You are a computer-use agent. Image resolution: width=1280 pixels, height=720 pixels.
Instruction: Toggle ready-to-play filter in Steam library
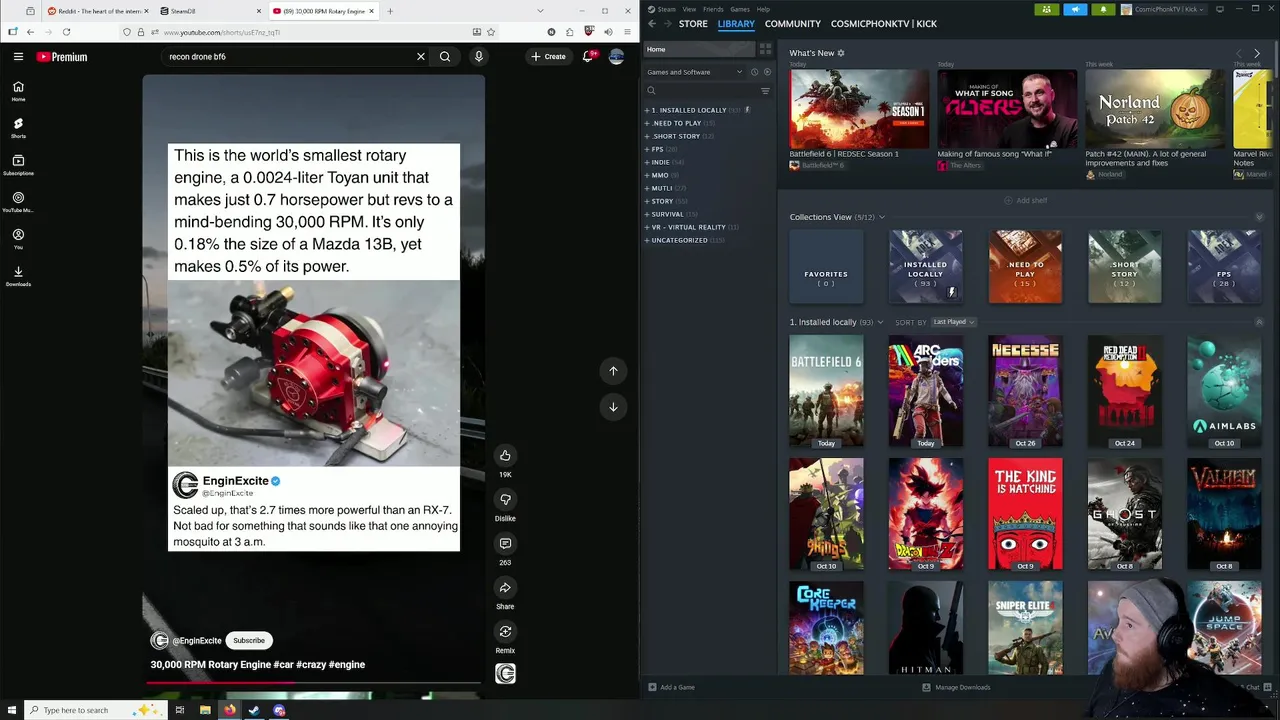(767, 72)
